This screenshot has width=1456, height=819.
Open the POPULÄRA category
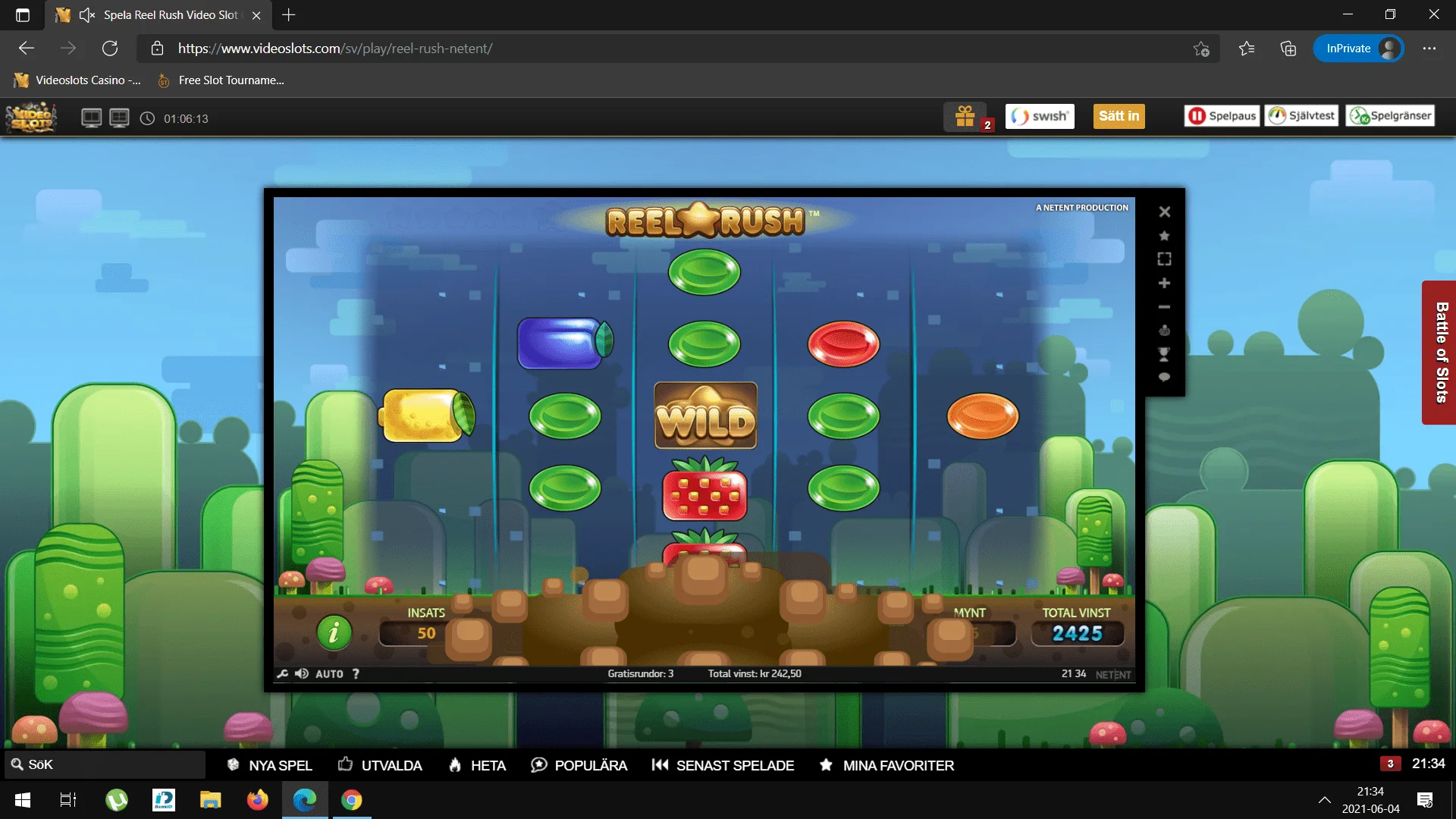coord(579,765)
